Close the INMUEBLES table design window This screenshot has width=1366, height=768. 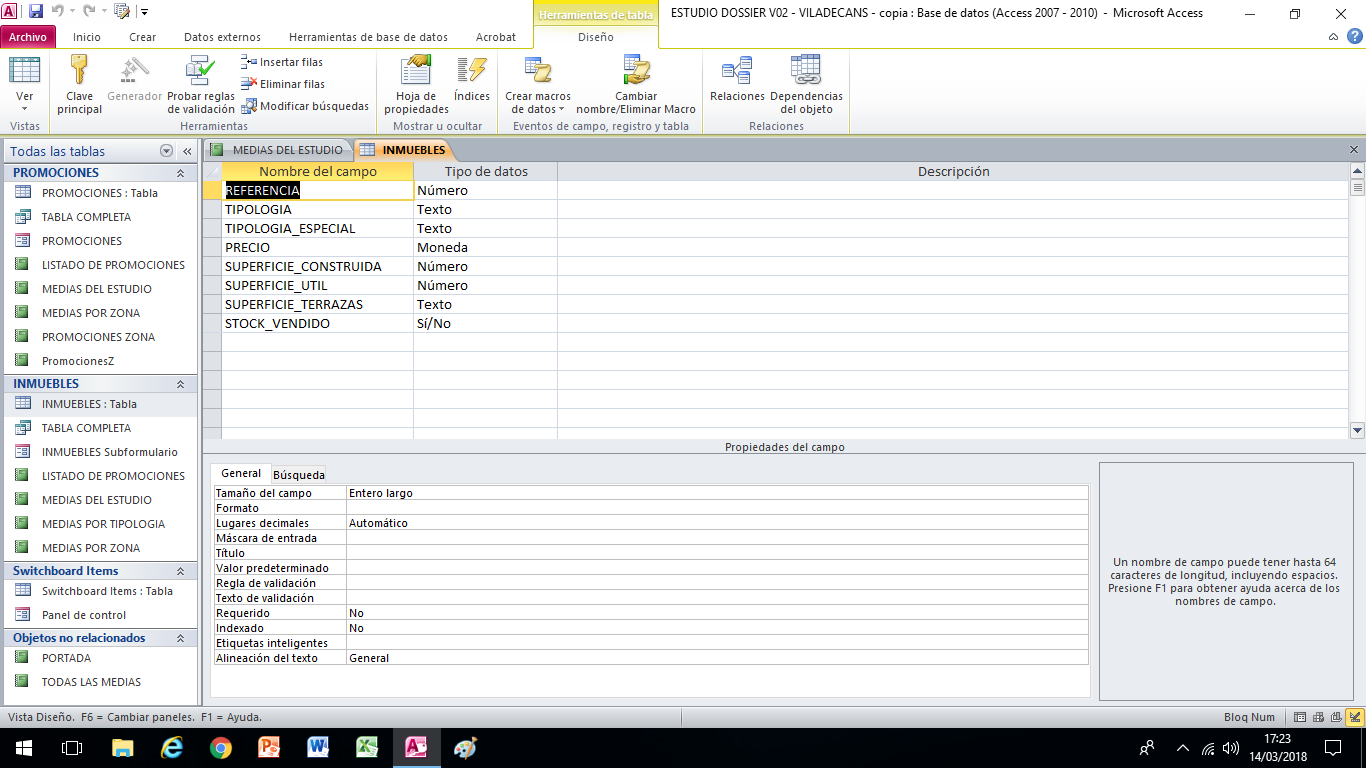point(1354,149)
